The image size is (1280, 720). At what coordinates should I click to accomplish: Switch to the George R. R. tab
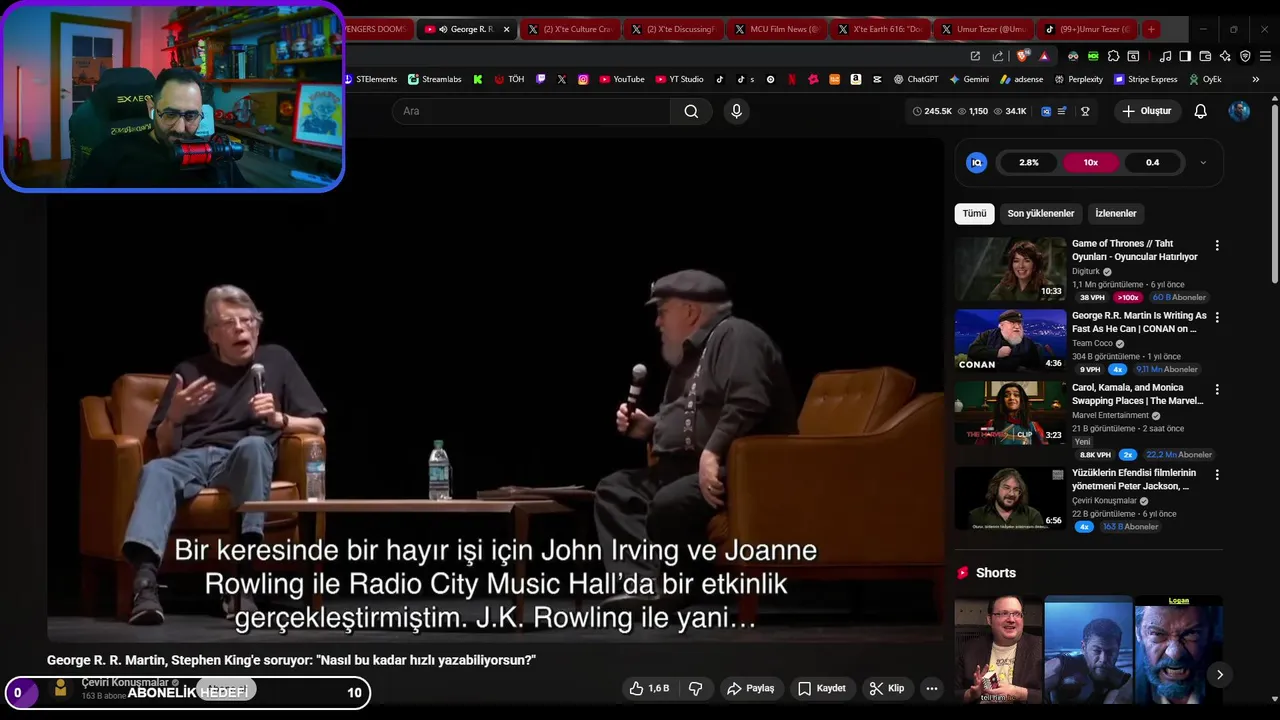466,29
